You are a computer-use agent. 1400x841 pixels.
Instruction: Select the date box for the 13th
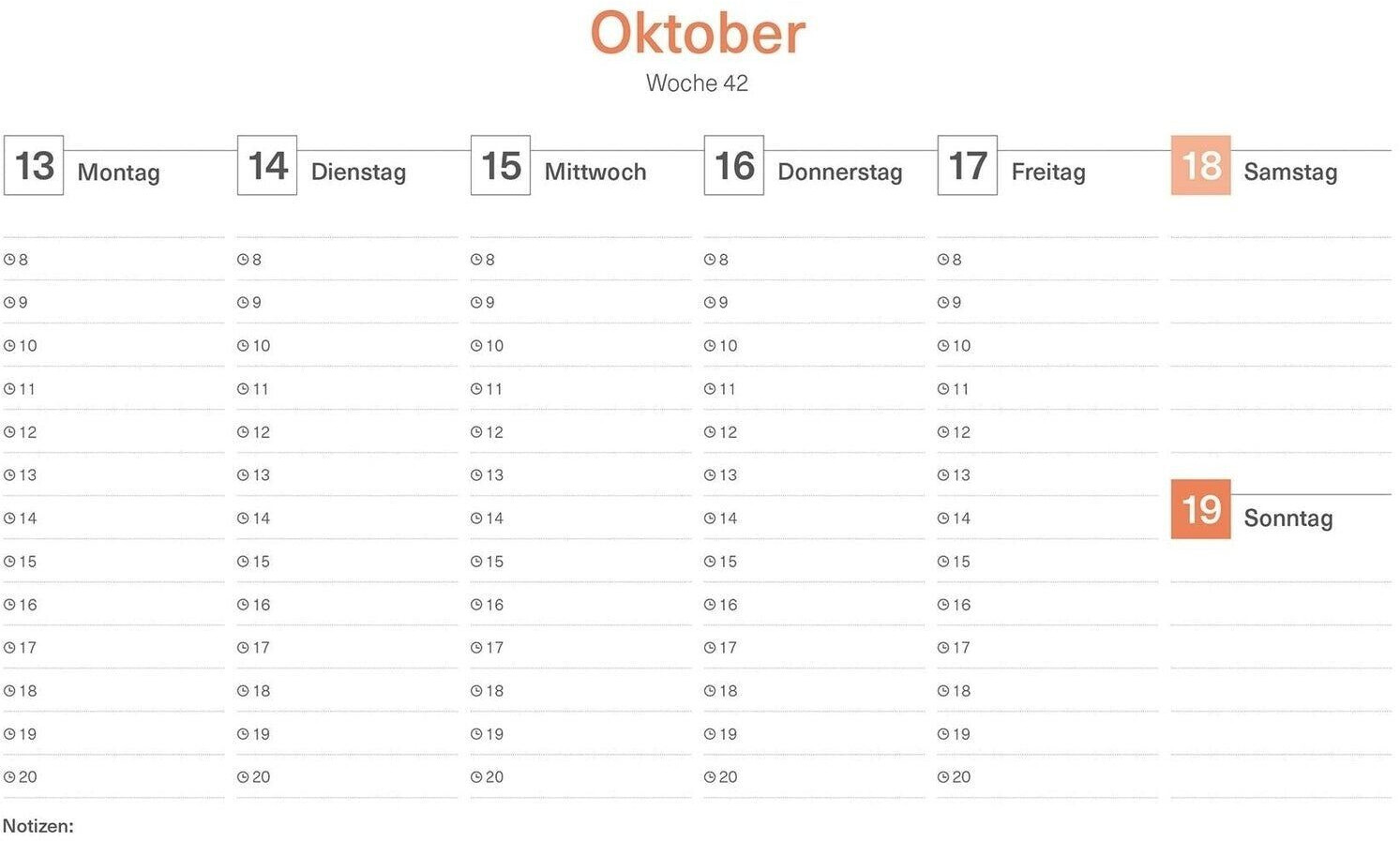35,166
